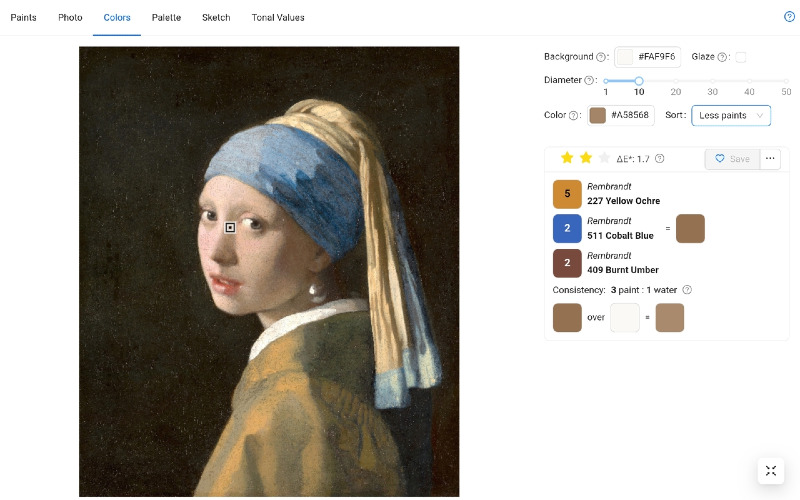Click the ΔE* info question mark
The width and height of the screenshot is (800, 500).
(659, 159)
